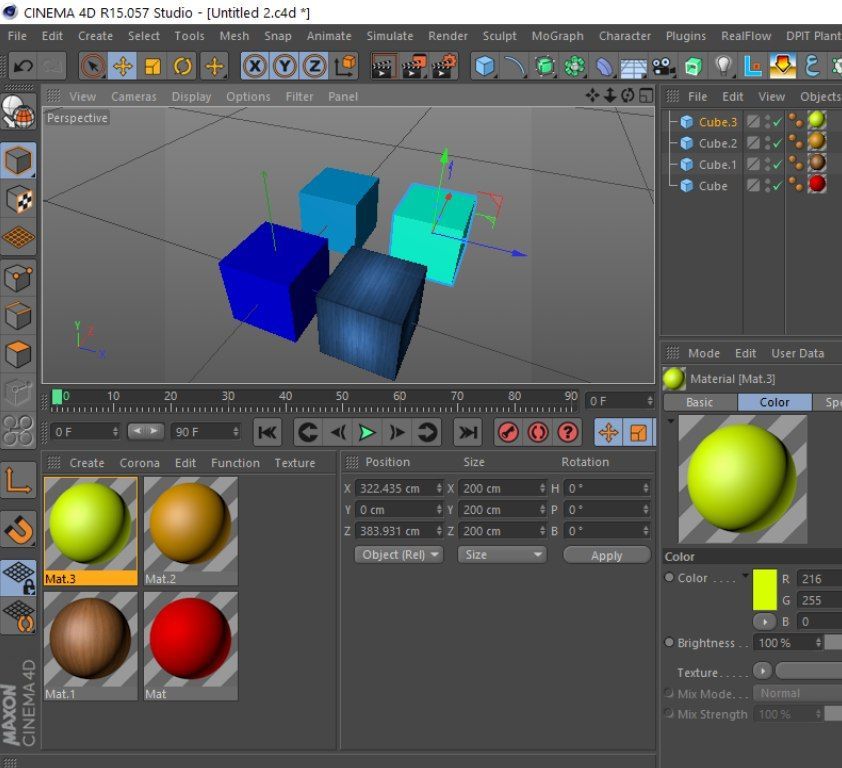Click the Record Active Objects button
The image size is (842, 768).
pyautogui.click(x=508, y=432)
